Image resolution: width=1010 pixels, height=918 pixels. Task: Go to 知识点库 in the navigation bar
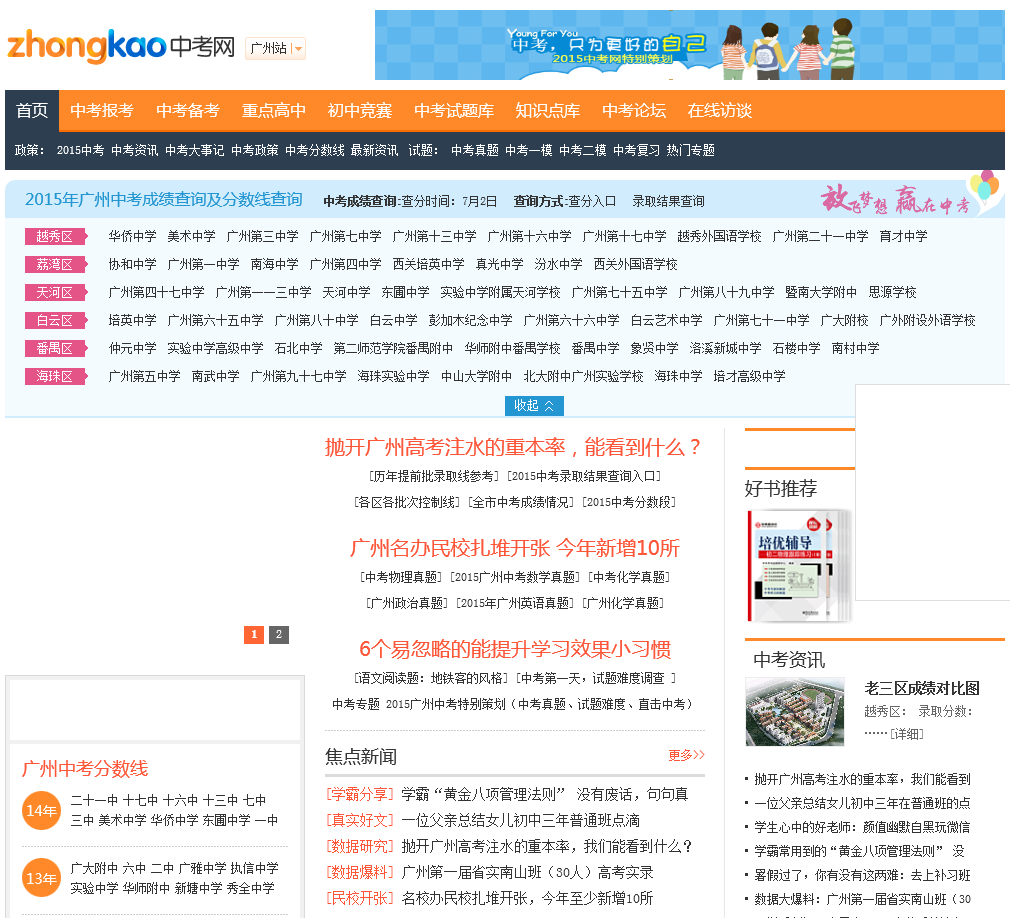pyautogui.click(x=548, y=111)
